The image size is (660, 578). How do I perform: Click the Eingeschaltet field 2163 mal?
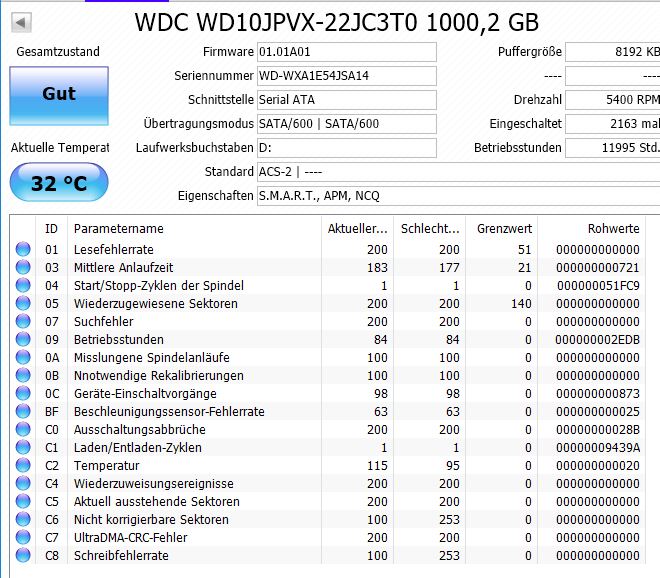click(612, 124)
